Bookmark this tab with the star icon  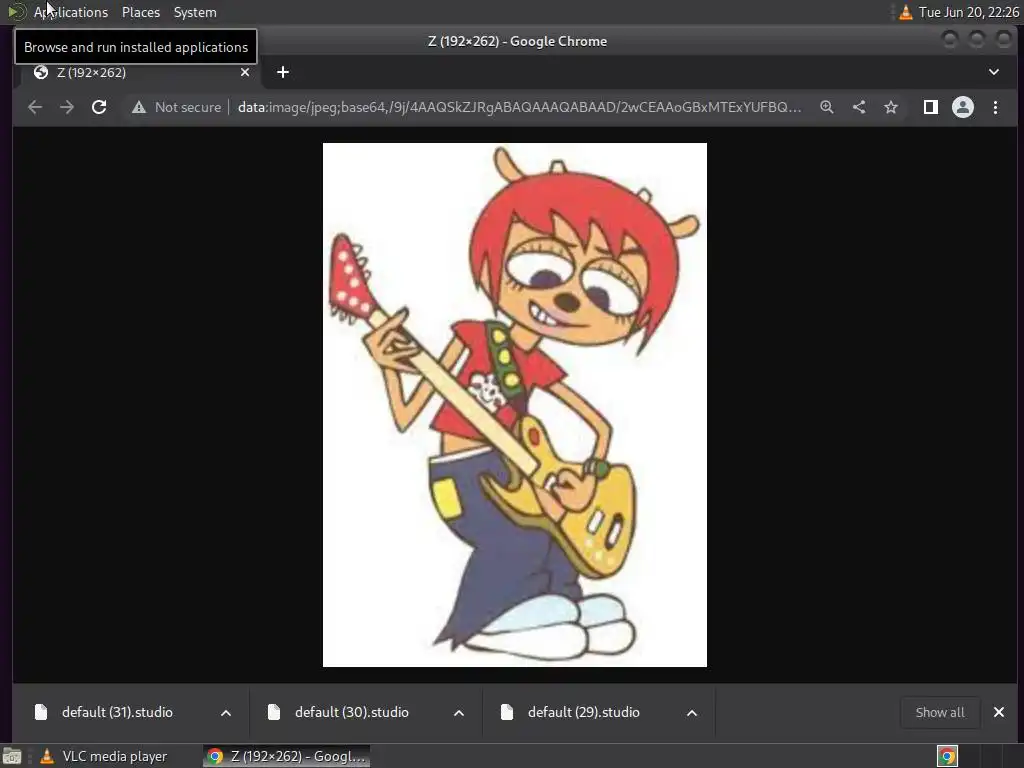891,107
